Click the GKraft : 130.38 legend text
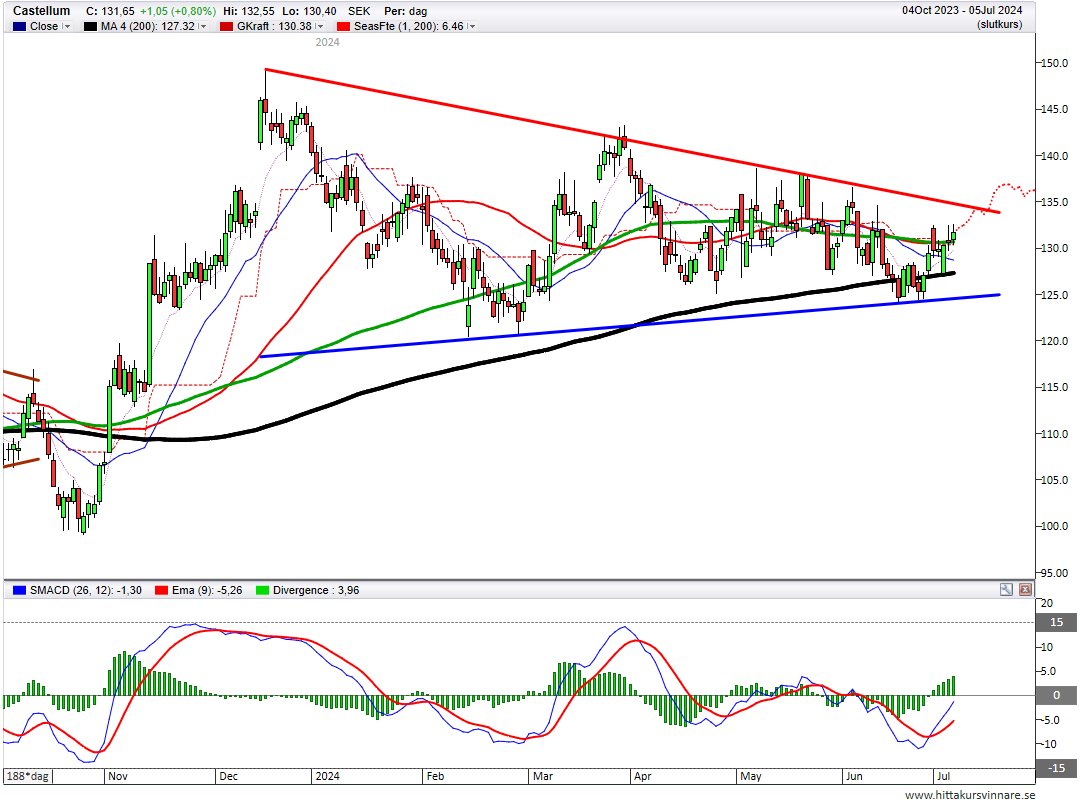Viewport: 1080px width, 800px height. 274,26
